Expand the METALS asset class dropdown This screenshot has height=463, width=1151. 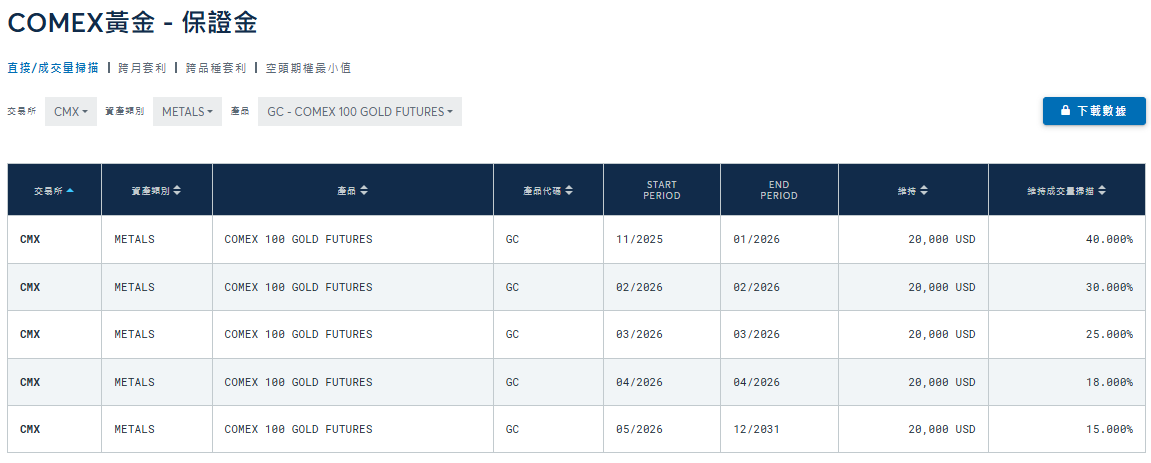[187, 112]
